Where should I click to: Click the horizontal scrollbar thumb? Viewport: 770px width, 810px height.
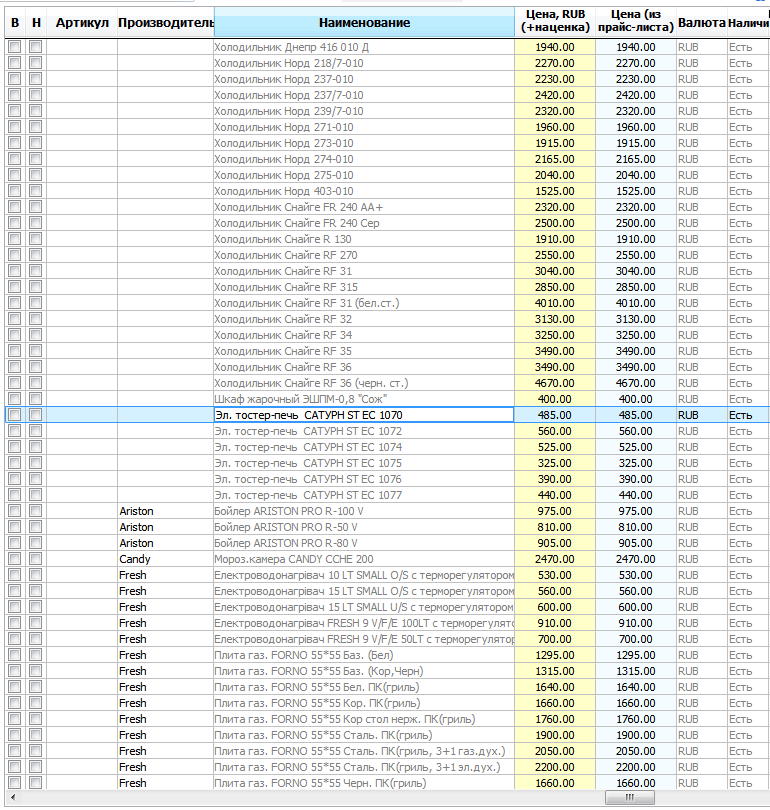point(630,798)
